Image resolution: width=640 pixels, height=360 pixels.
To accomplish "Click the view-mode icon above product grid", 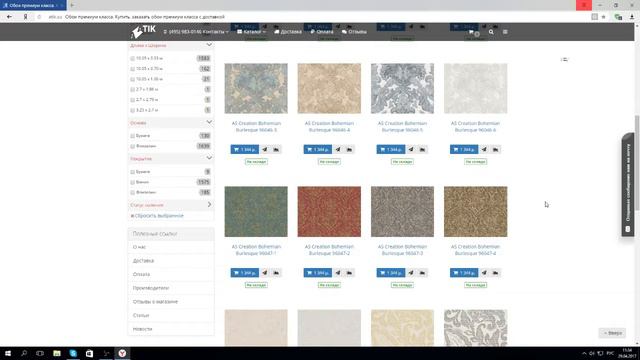I will 564,59.
